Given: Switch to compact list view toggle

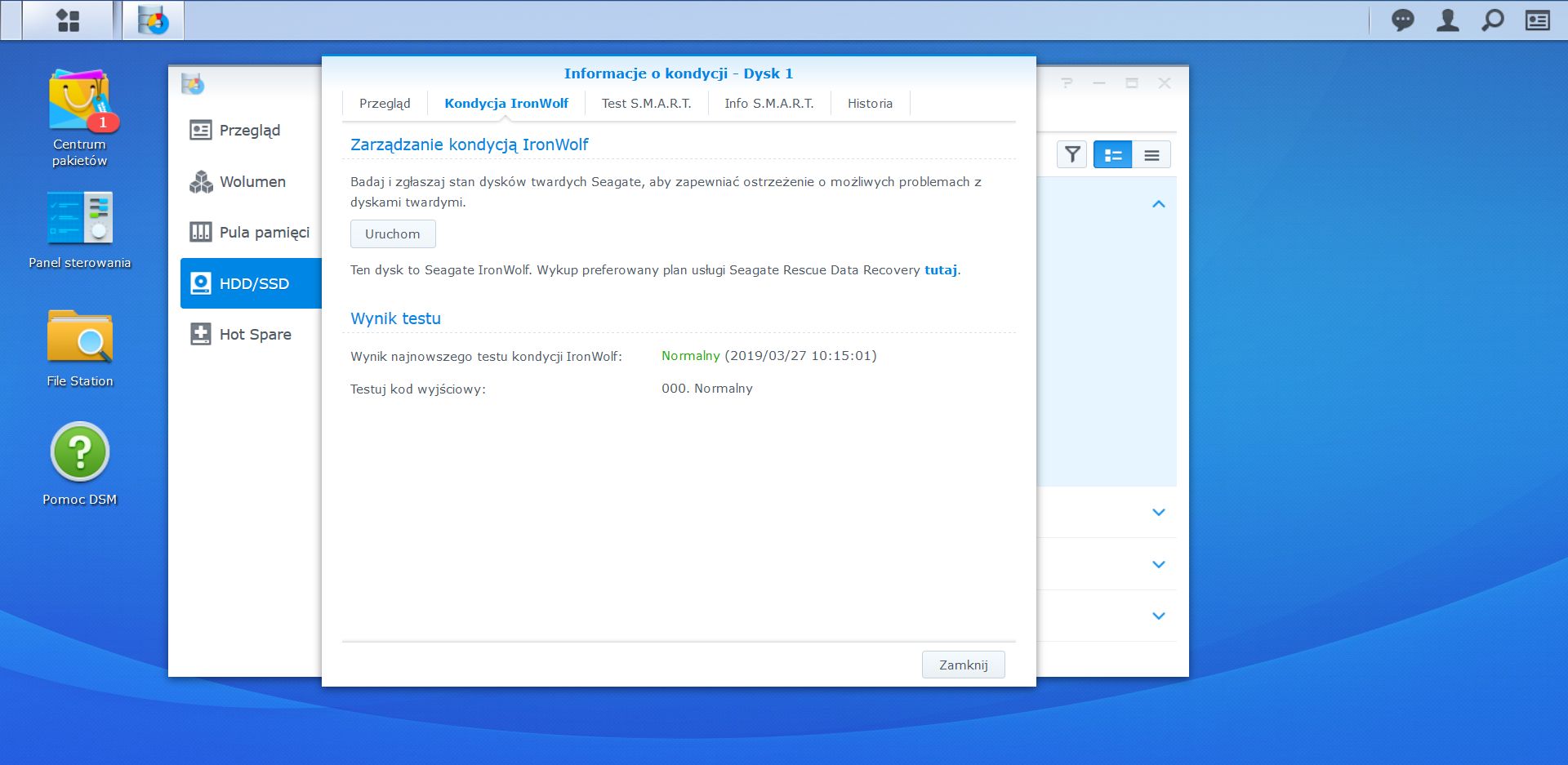Looking at the screenshot, I should (x=1151, y=154).
